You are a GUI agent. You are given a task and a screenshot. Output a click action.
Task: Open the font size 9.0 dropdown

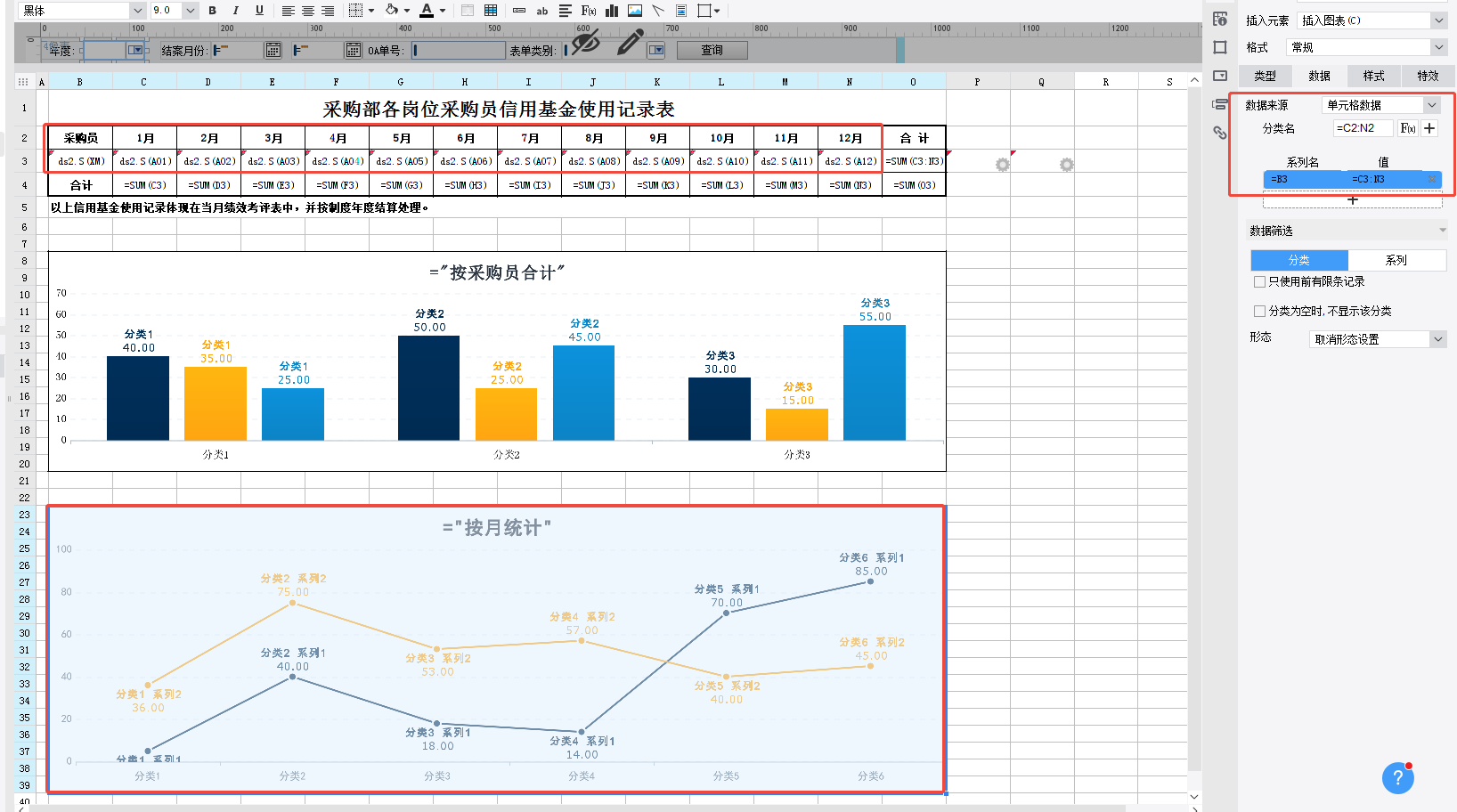(191, 11)
